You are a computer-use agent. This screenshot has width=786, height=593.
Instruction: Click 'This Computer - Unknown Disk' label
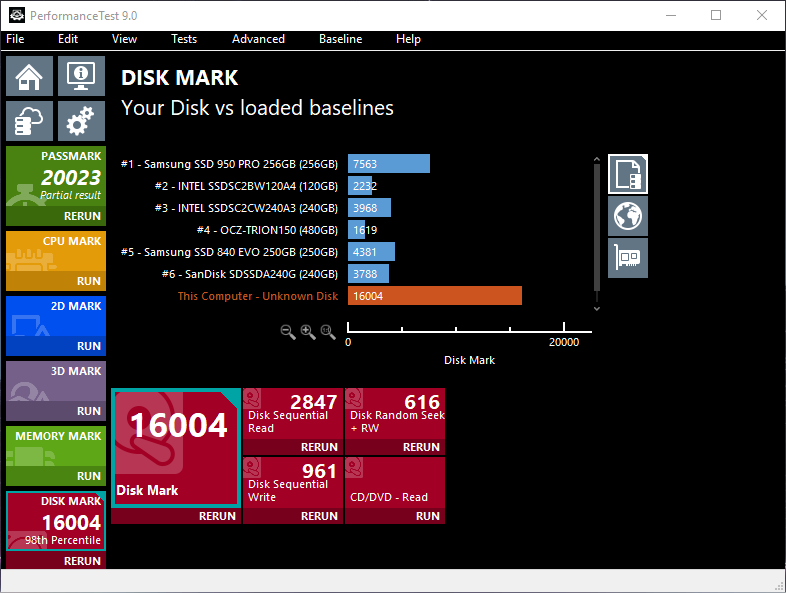click(258, 296)
